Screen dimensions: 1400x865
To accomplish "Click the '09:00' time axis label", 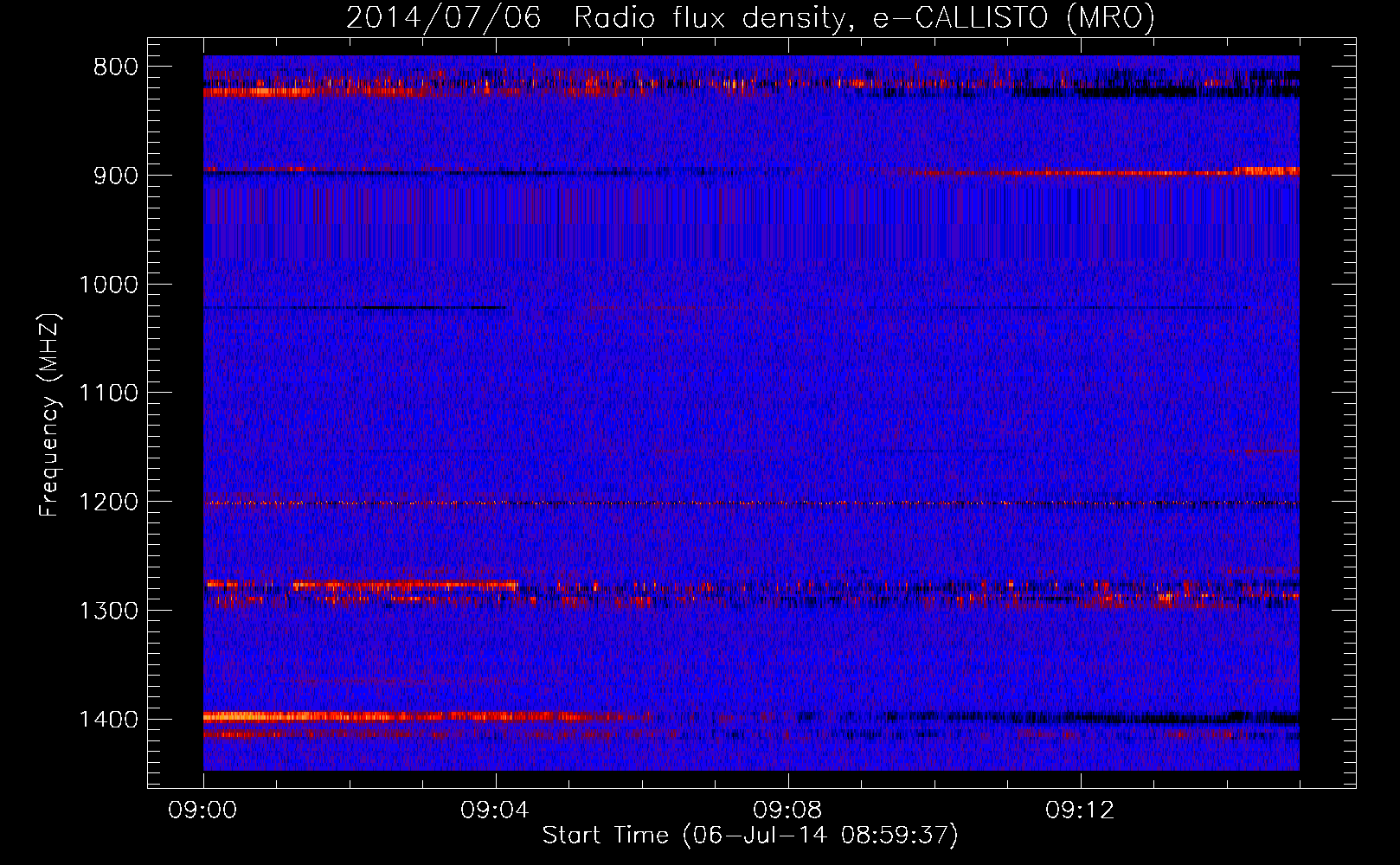I will point(203,811).
